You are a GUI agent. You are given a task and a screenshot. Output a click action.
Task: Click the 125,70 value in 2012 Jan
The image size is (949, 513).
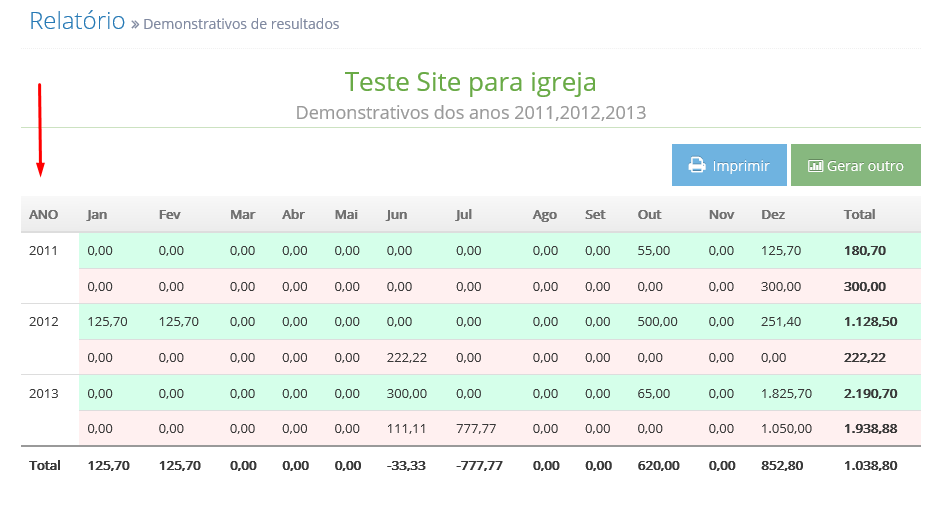click(107, 322)
